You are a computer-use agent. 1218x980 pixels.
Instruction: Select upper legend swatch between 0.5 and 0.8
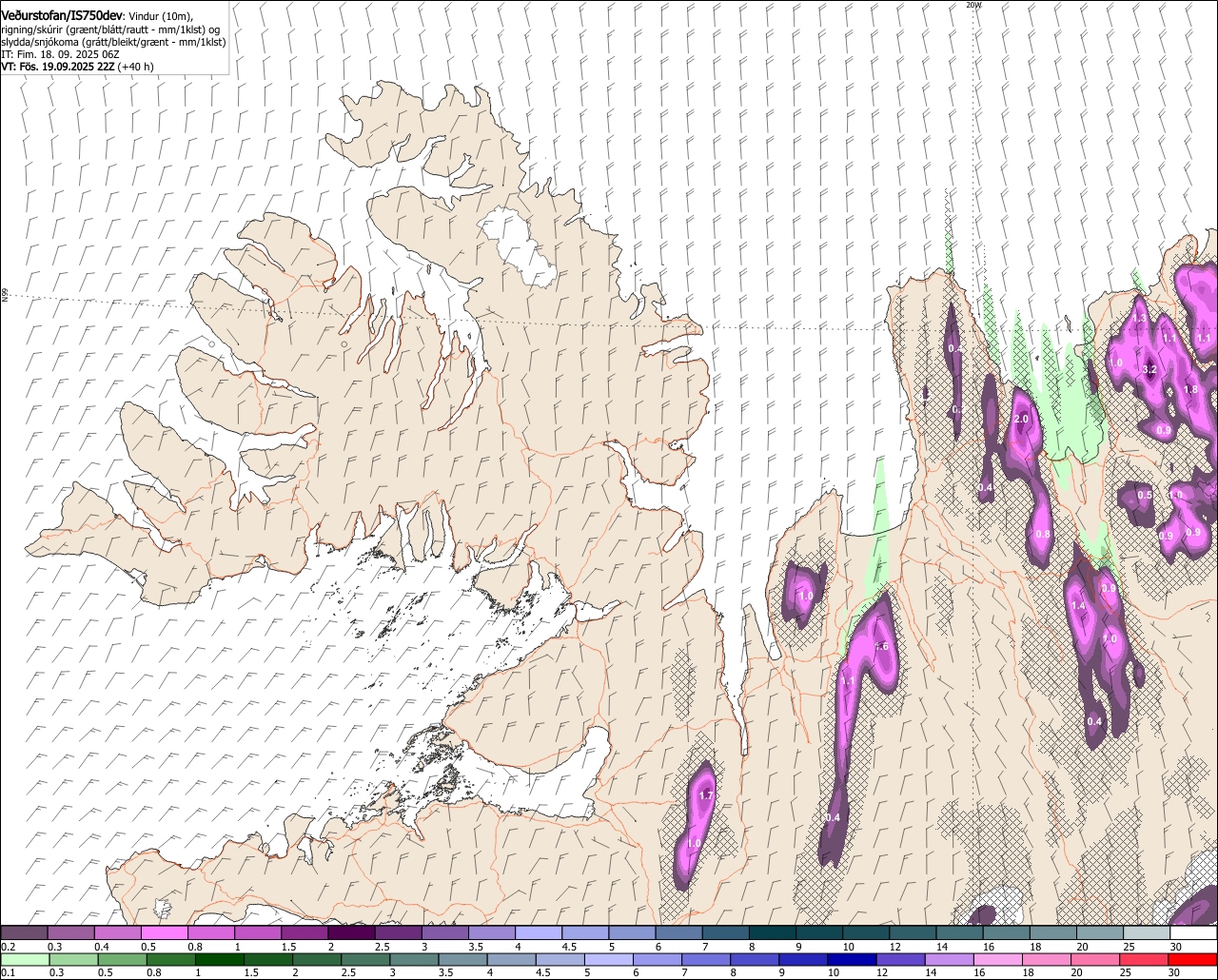click(x=164, y=933)
